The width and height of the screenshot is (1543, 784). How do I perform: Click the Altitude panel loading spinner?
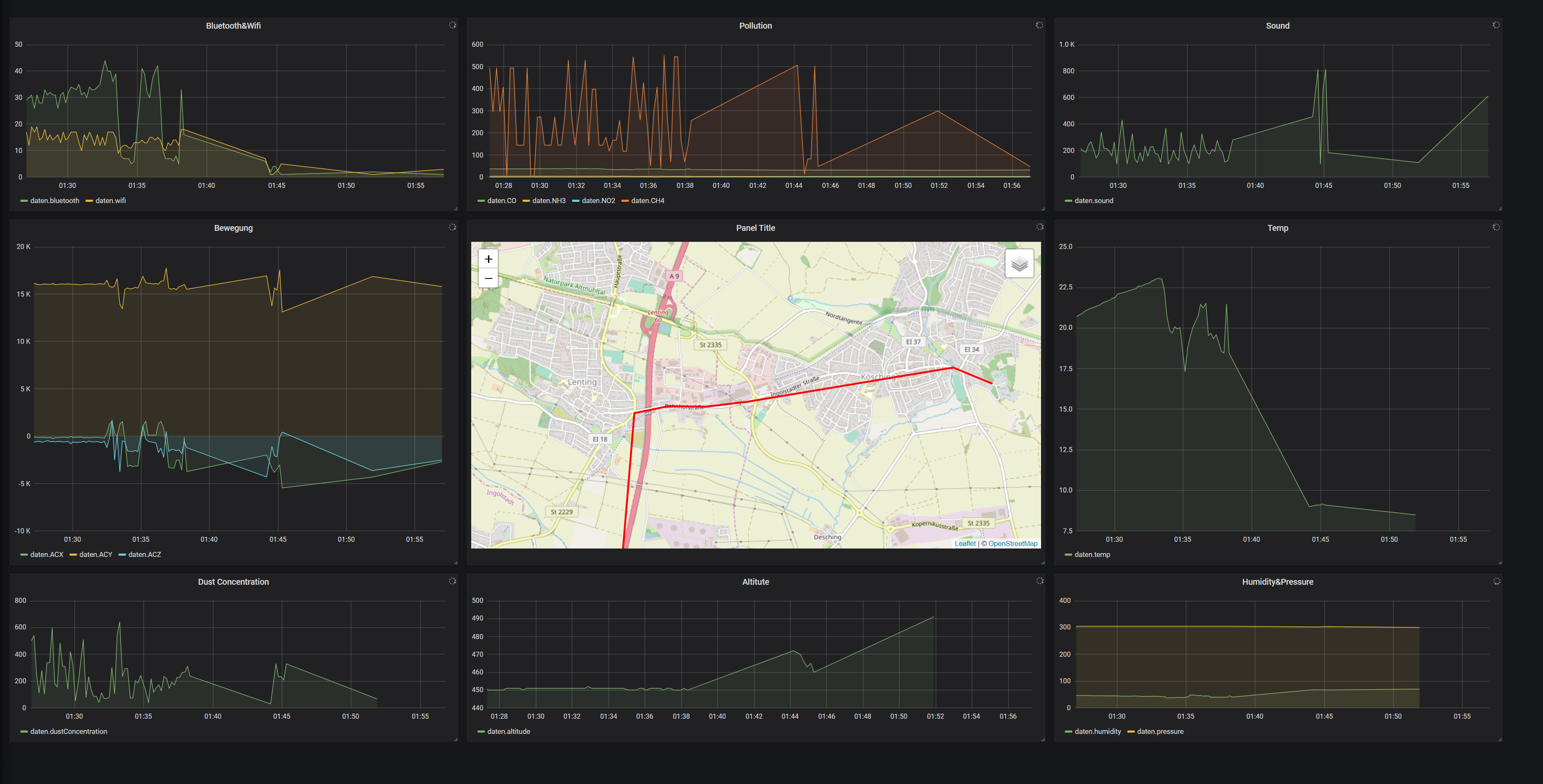[x=1039, y=581]
